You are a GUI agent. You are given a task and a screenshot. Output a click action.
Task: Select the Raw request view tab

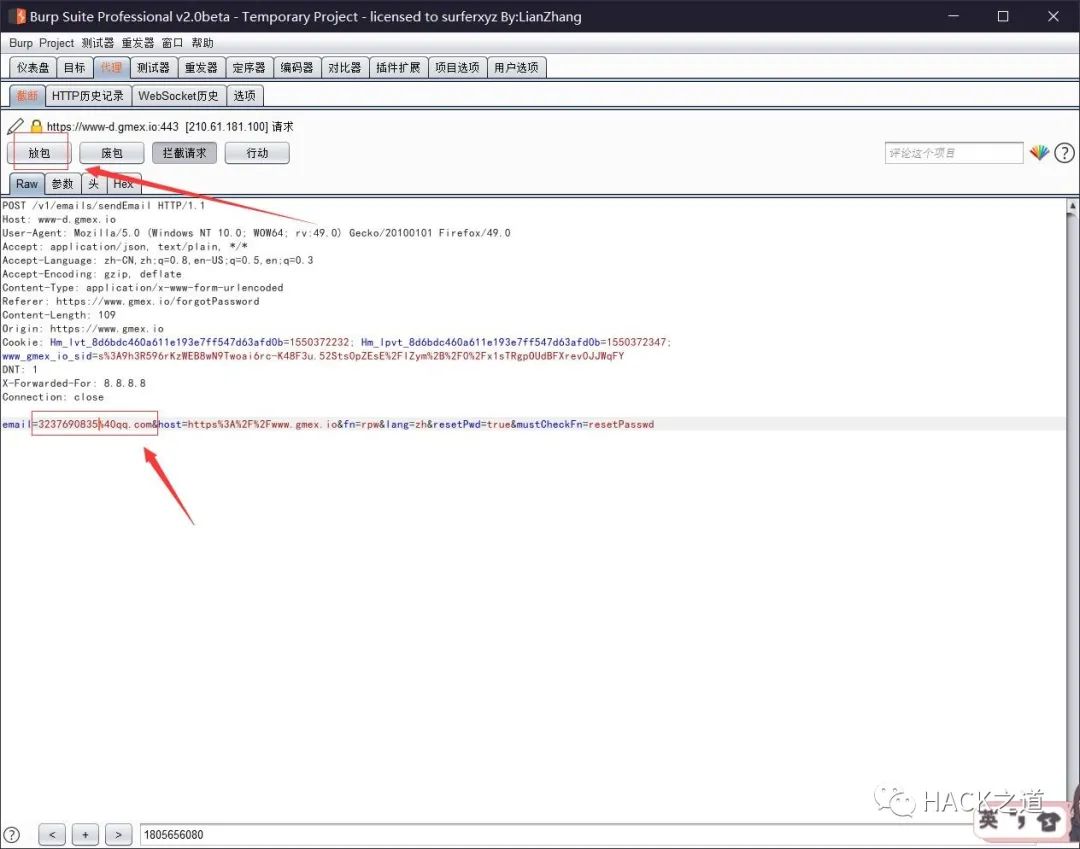coord(27,184)
